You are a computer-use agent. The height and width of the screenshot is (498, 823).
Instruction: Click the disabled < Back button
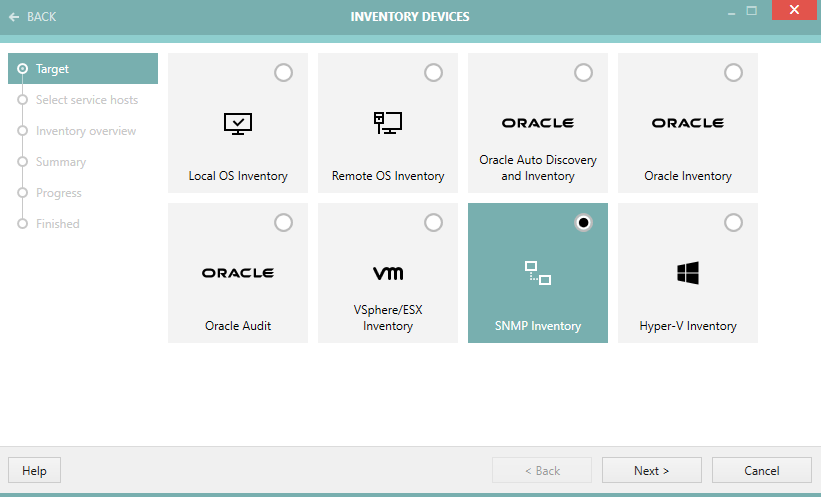click(542, 470)
